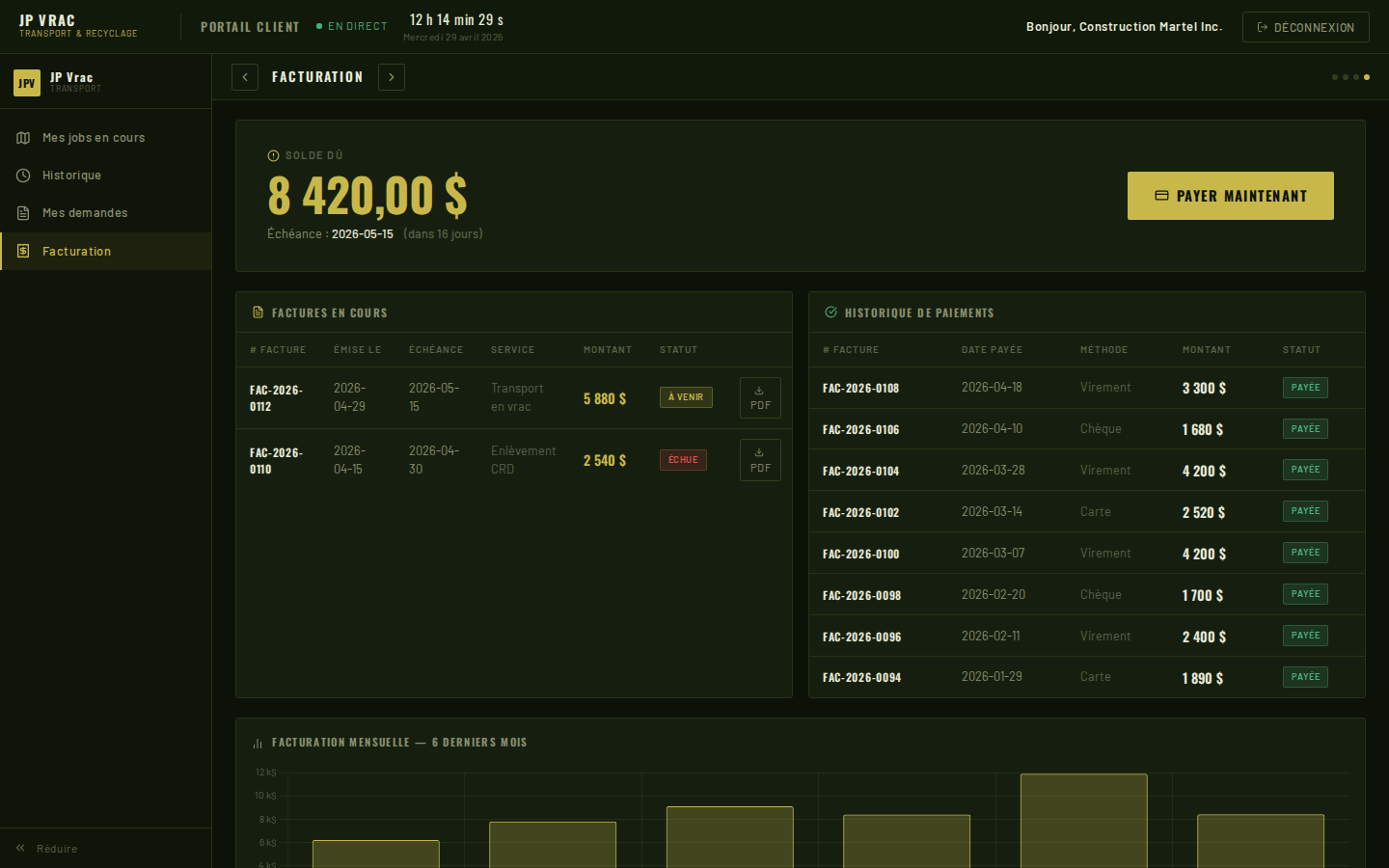Click the Échue status badge
Screen dimensions: 1389x868
point(683,460)
